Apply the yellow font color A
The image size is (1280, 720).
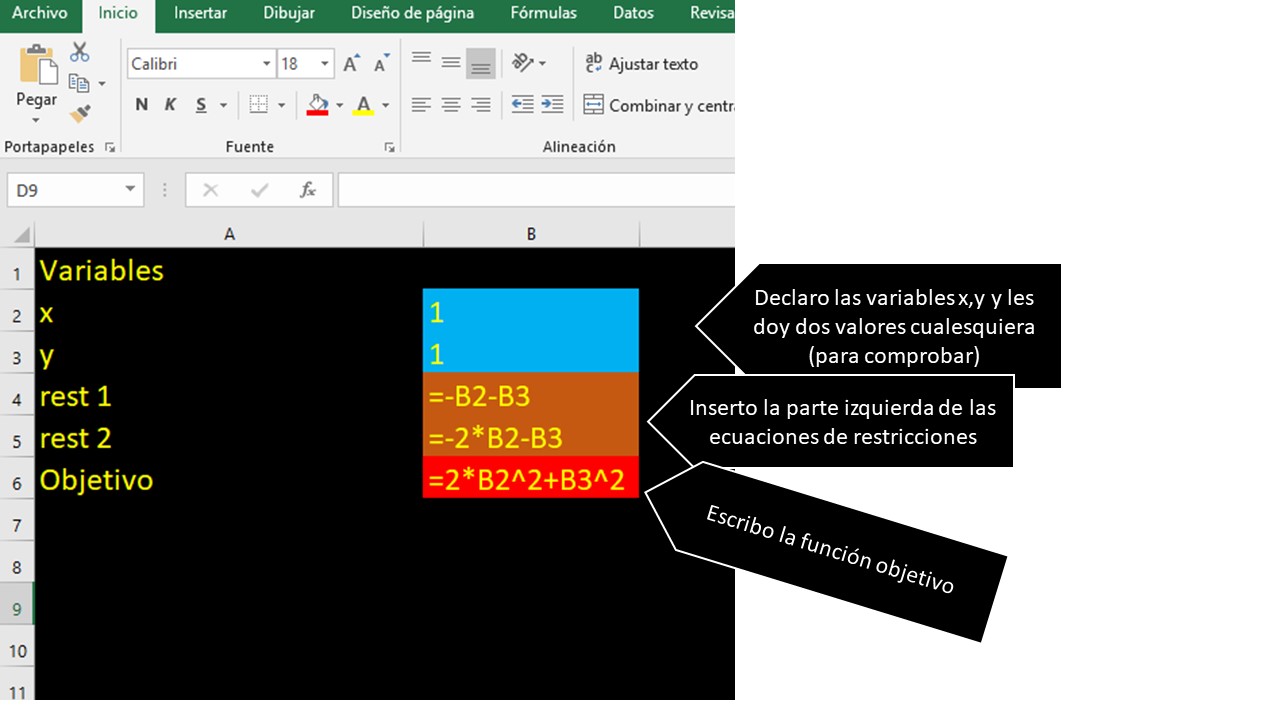[364, 105]
